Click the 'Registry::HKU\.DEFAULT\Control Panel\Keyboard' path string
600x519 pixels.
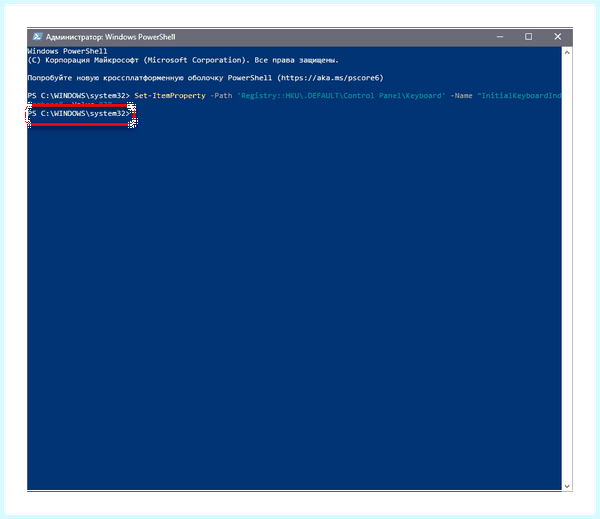341,96
